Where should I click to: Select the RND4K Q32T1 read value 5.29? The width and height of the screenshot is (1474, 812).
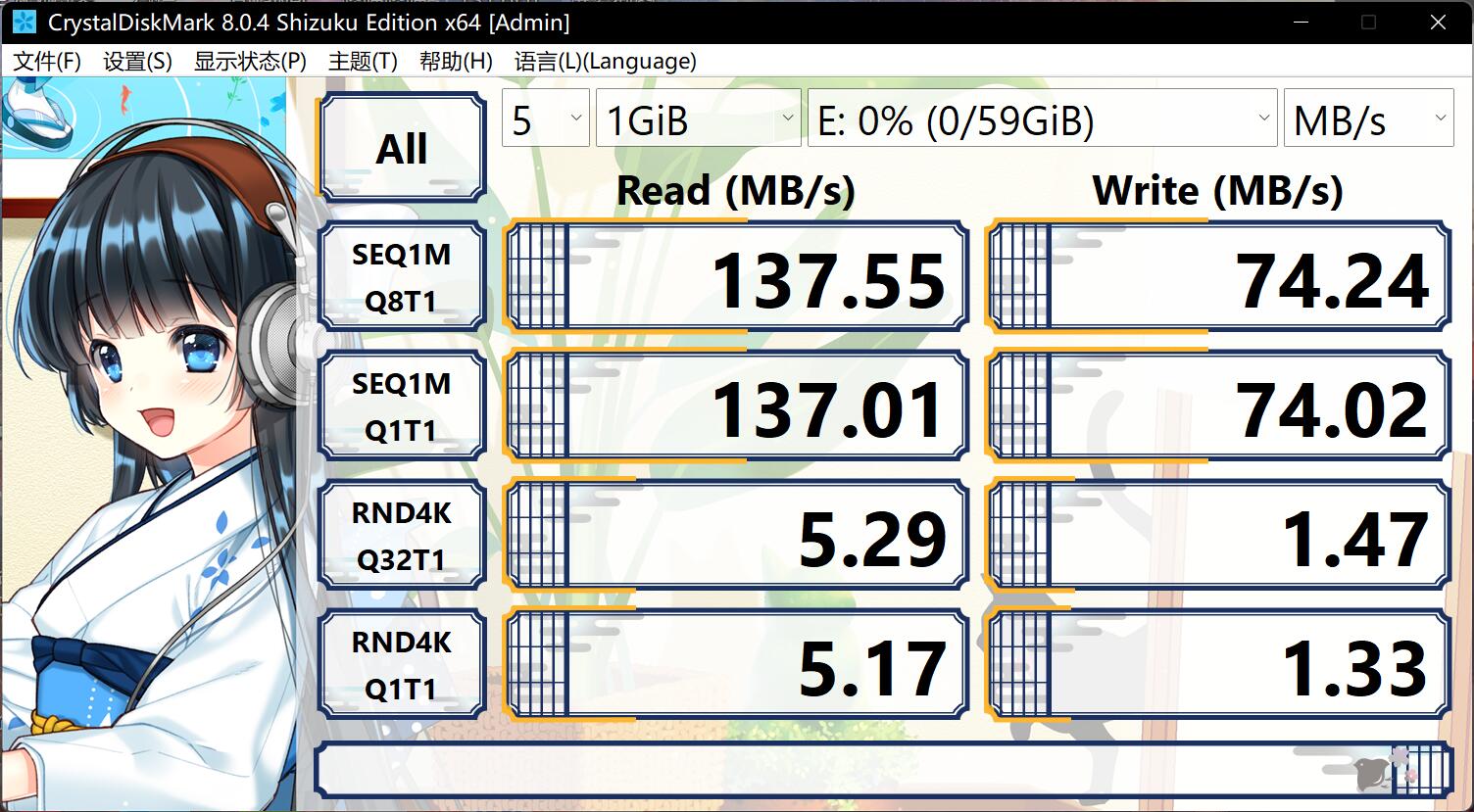[x=736, y=536]
